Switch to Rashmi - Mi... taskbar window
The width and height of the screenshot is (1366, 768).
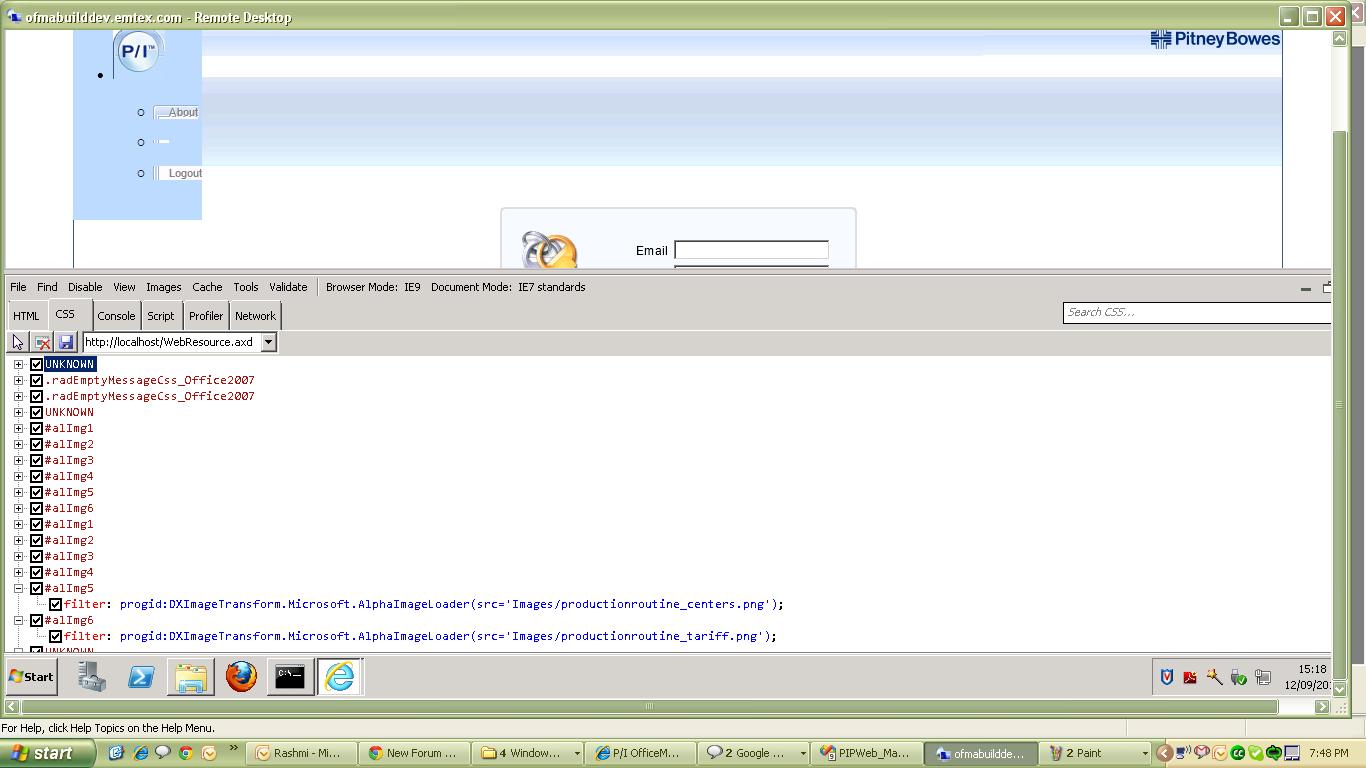point(302,753)
